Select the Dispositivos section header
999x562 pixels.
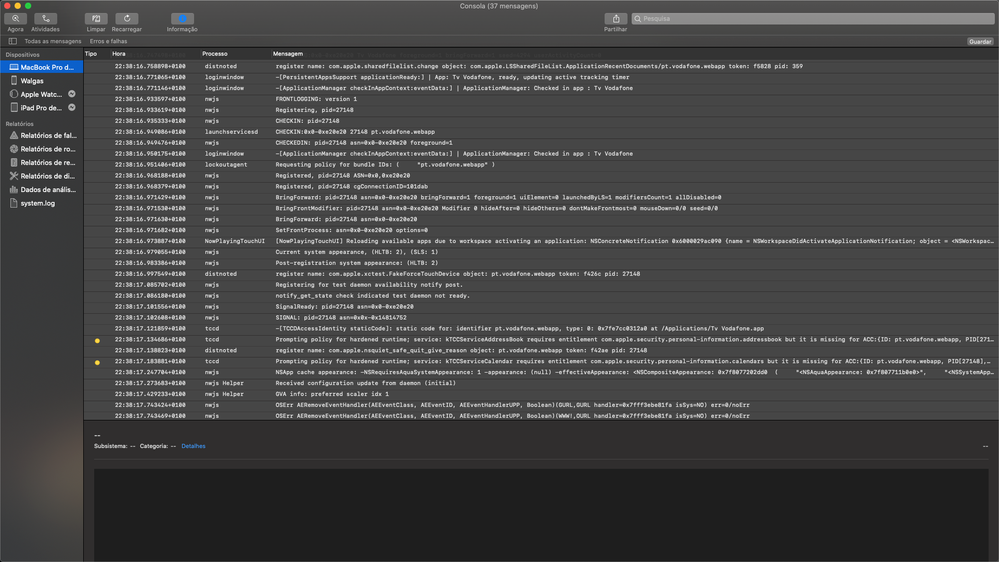(22, 55)
